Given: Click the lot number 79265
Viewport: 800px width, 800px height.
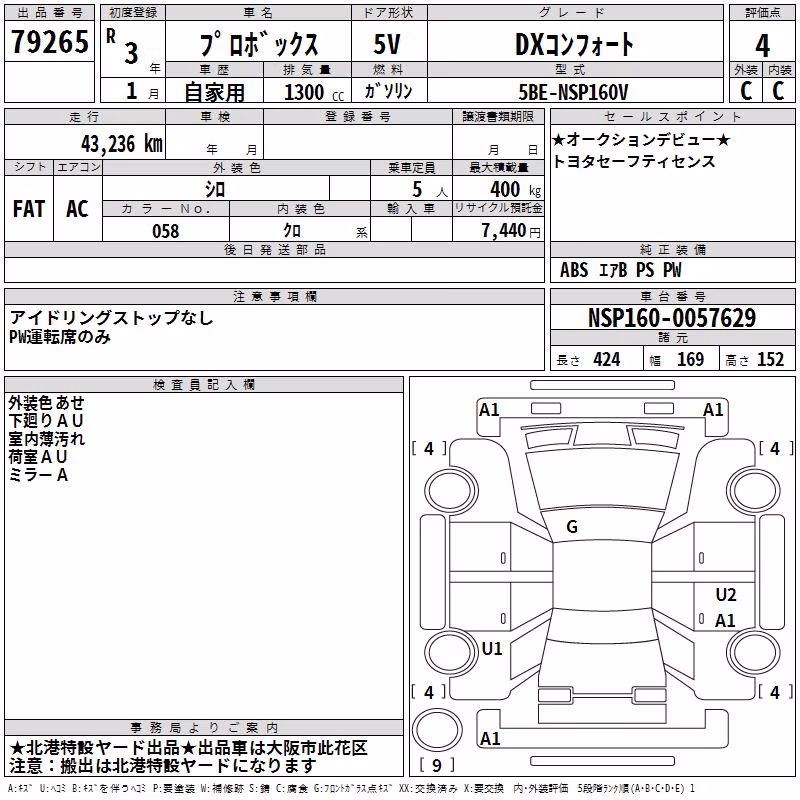Looking at the screenshot, I should click(x=49, y=42).
